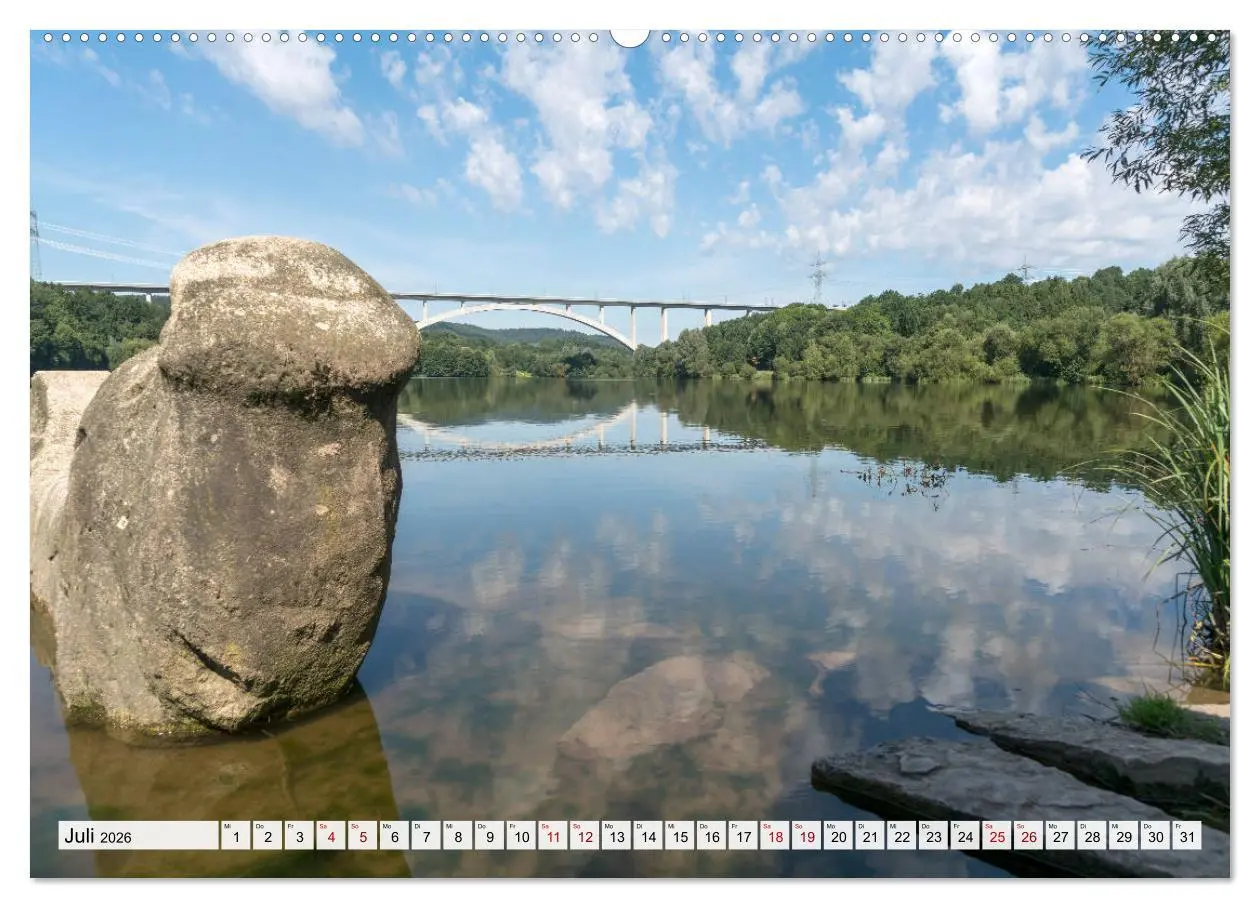1260x908 pixels.
Task: Click the large stone sculpture in water
Action: [240, 480]
